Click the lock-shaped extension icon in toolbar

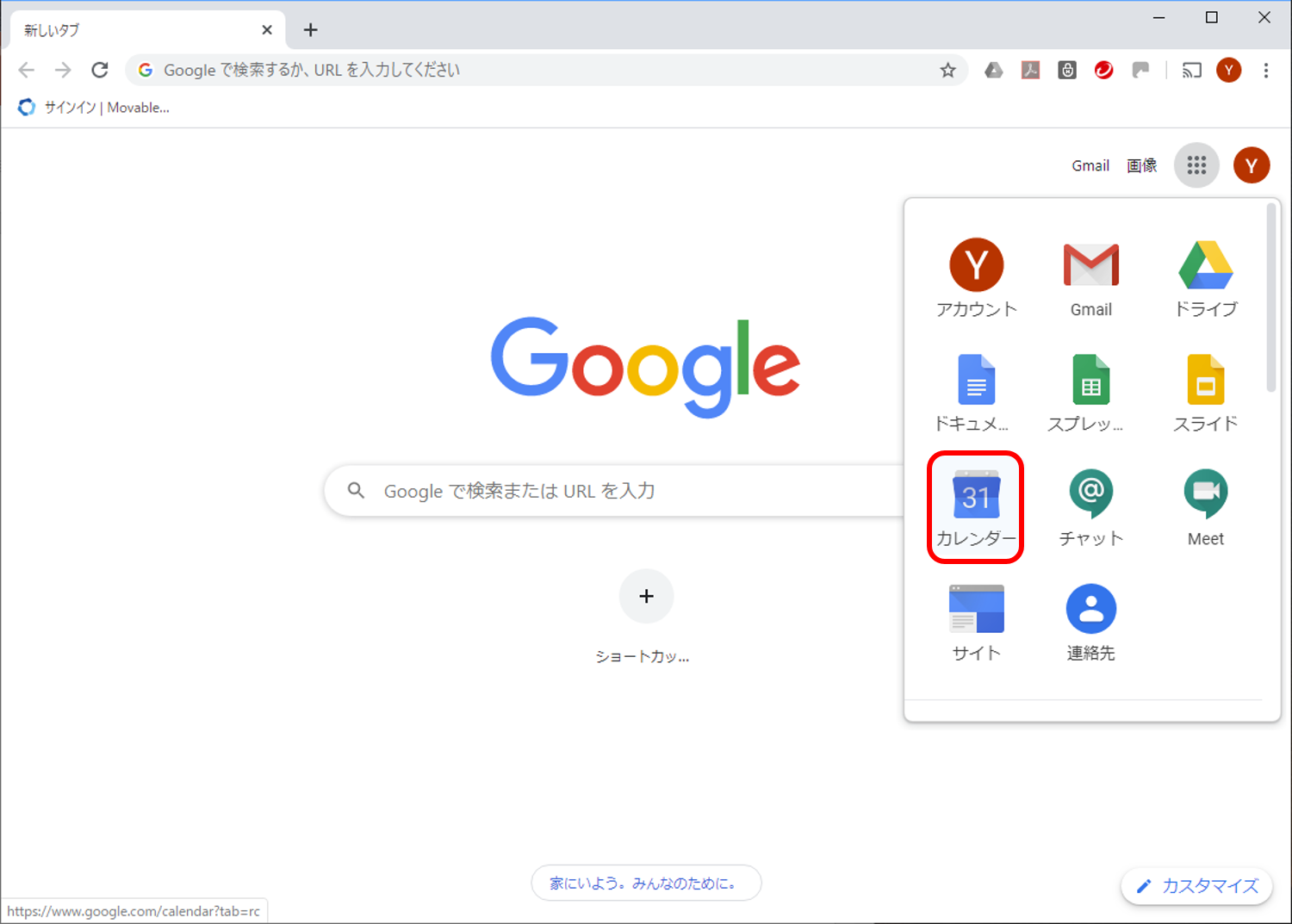tap(1067, 71)
